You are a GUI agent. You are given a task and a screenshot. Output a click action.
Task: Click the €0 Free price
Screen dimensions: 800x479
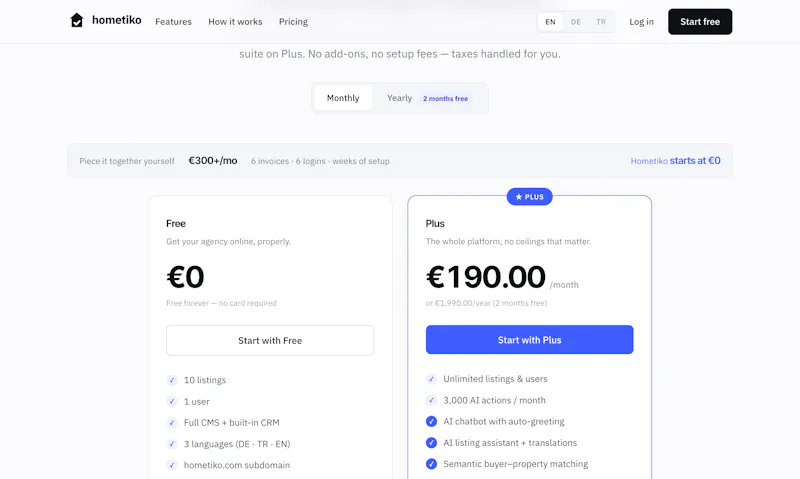pyautogui.click(x=185, y=277)
